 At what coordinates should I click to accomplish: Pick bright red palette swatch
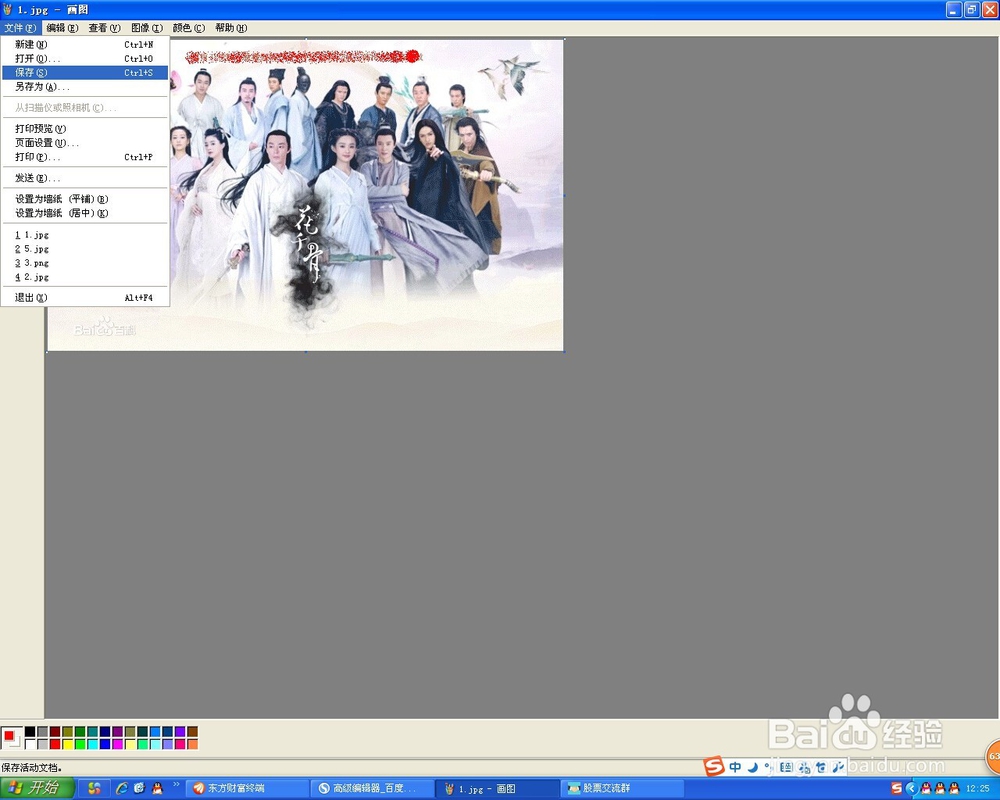55,744
